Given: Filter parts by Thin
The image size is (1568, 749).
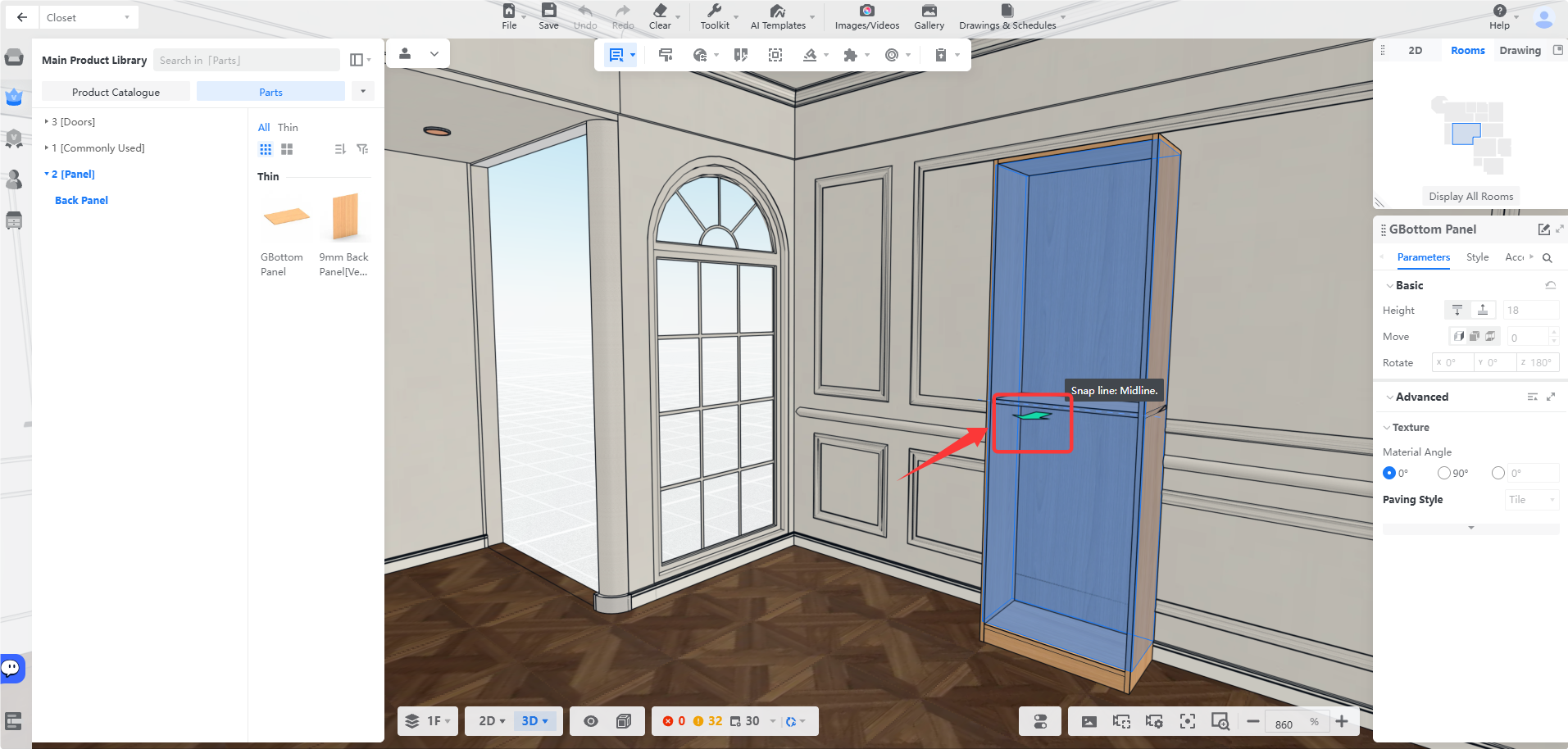Looking at the screenshot, I should point(288,127).
